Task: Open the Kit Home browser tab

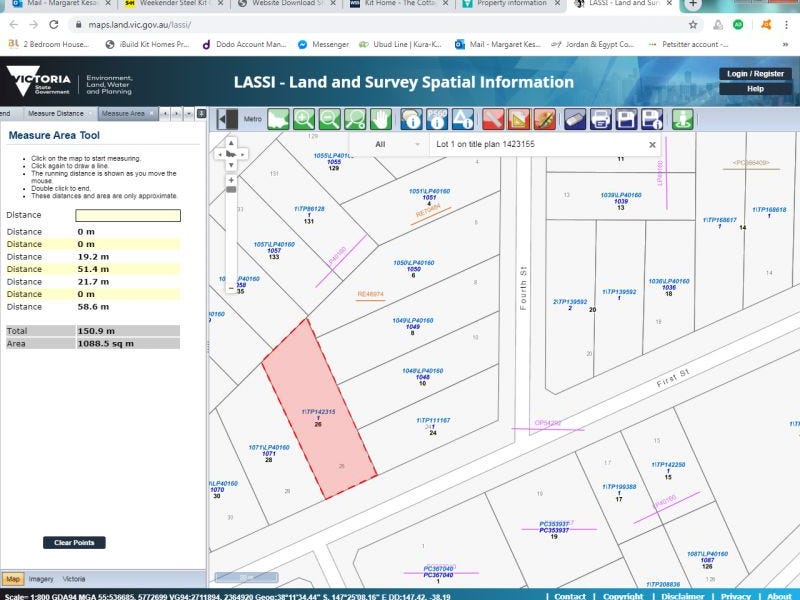Action: point(399,4)
